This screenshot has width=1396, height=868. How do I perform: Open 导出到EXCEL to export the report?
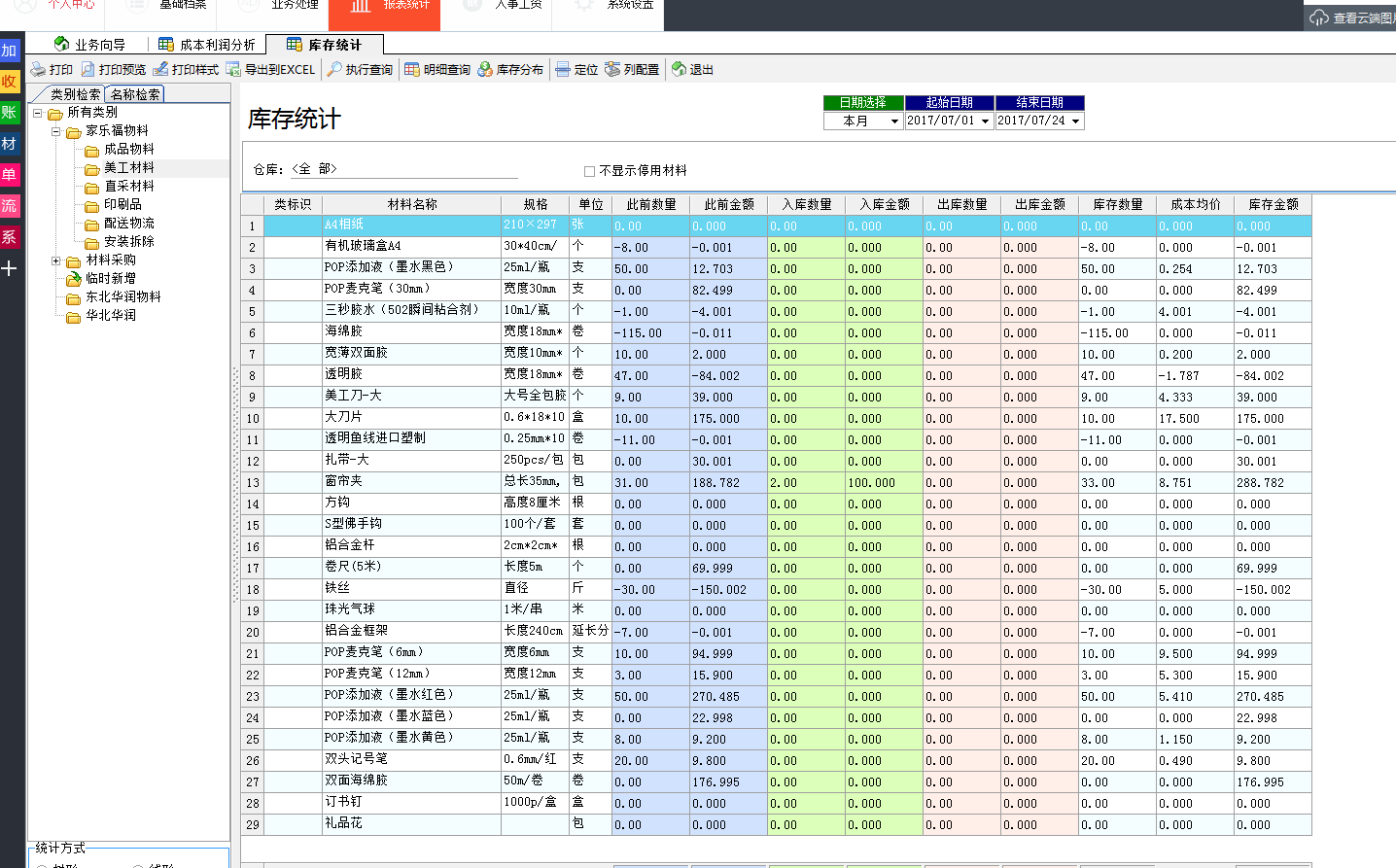(x=272, y=69)
